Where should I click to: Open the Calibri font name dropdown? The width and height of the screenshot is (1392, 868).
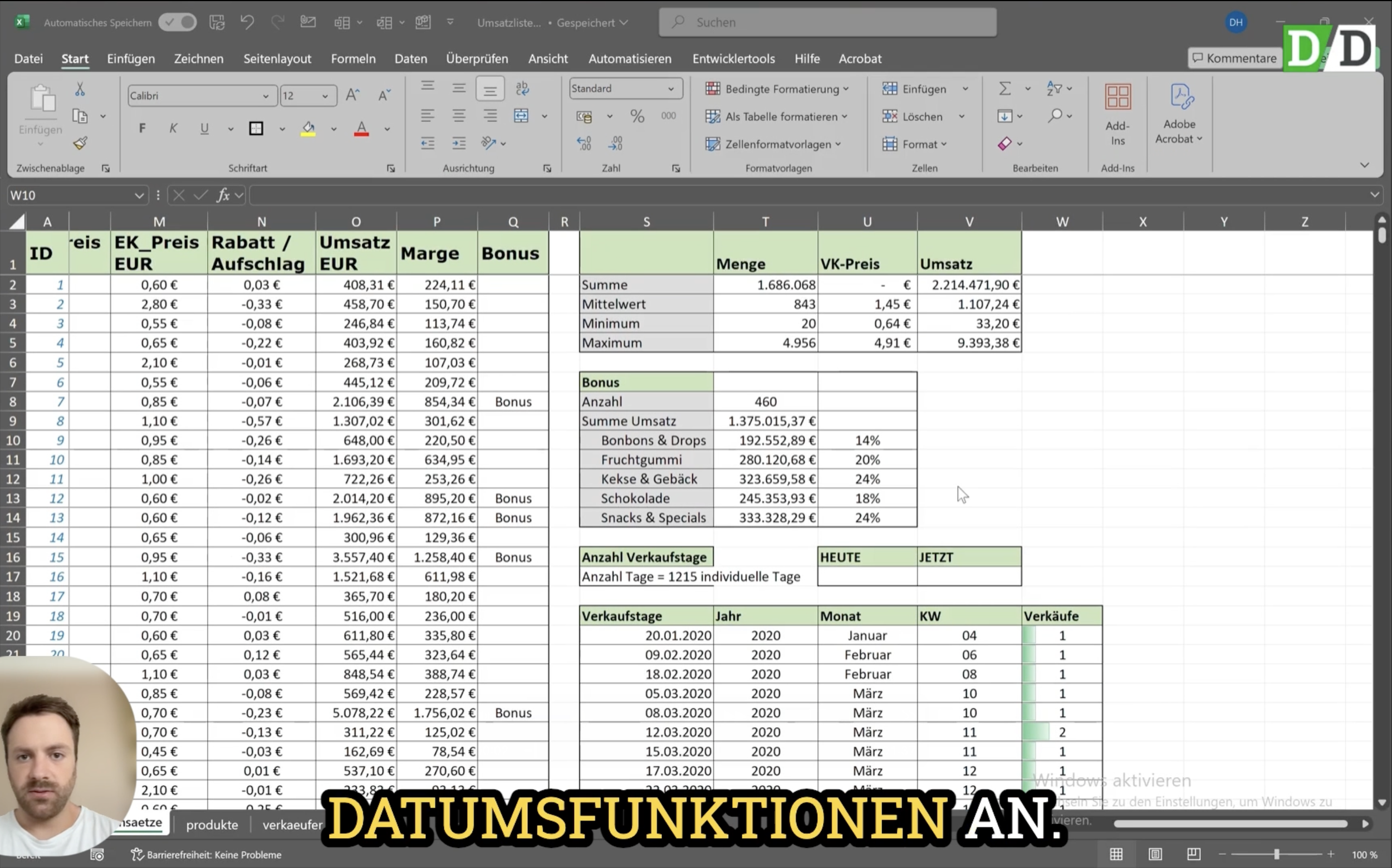[x=266, y=96]
